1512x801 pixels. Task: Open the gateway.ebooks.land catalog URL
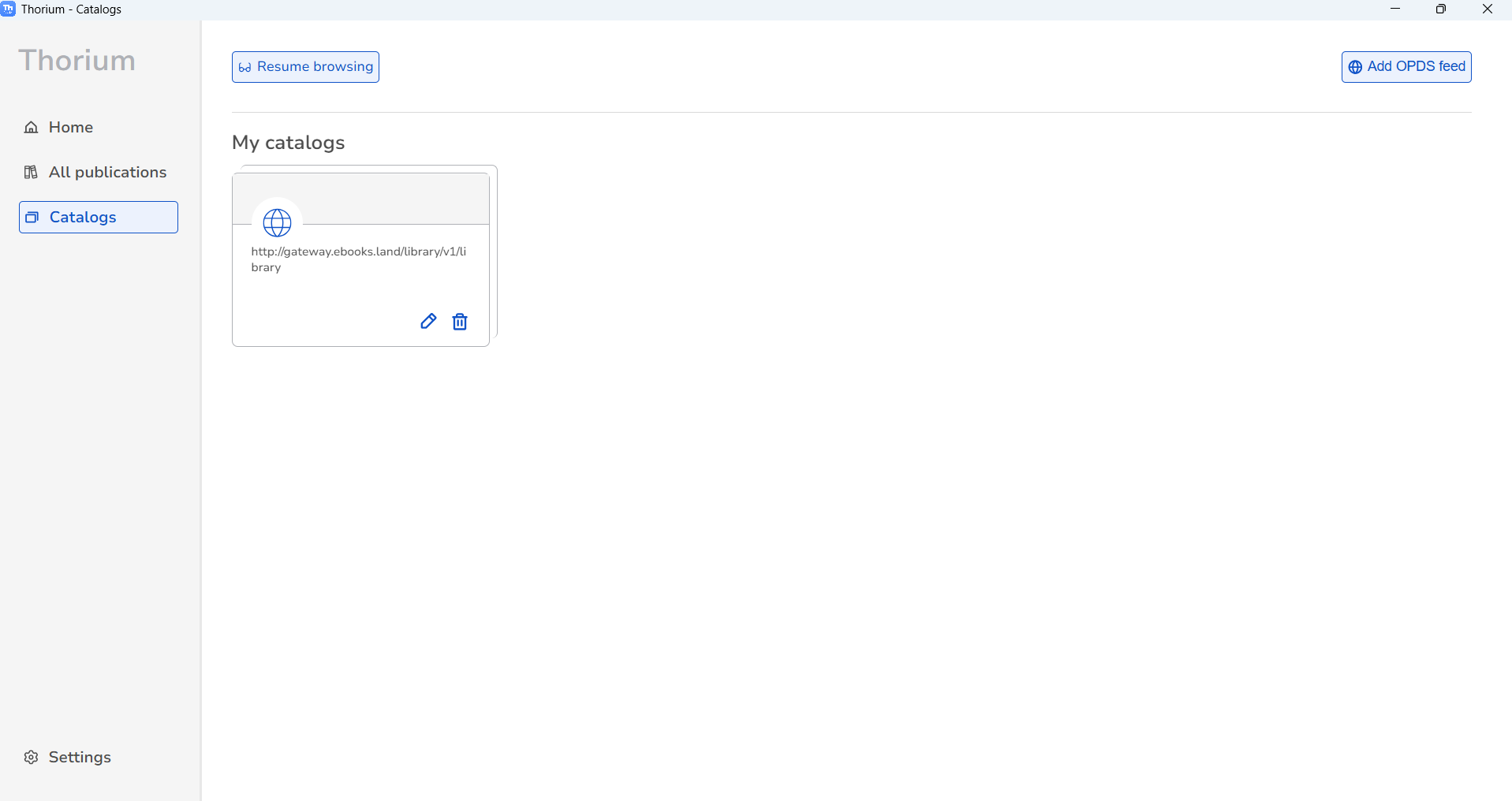[359, 259]
